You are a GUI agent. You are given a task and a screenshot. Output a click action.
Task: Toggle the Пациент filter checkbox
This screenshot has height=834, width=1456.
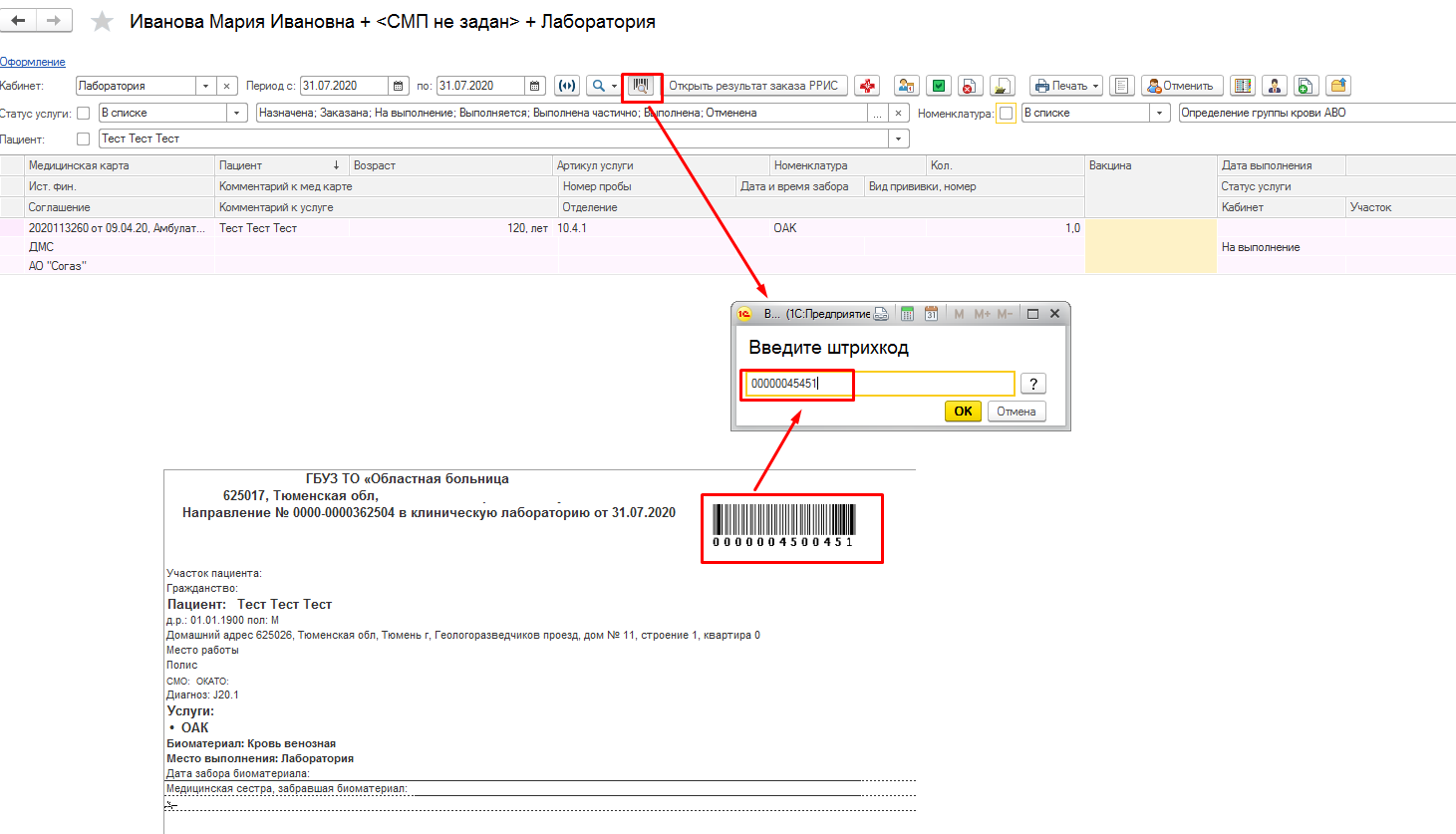coord(84,139)
